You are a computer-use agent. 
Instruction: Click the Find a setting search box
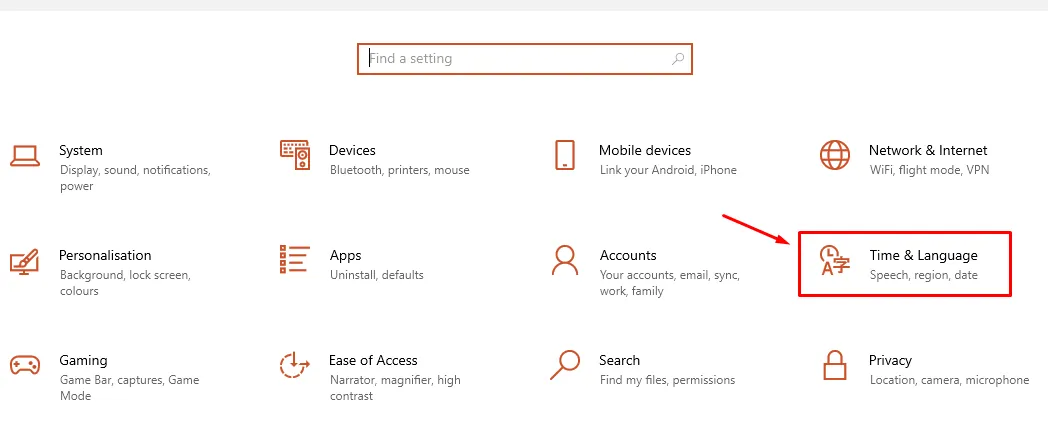click(520, 59)
